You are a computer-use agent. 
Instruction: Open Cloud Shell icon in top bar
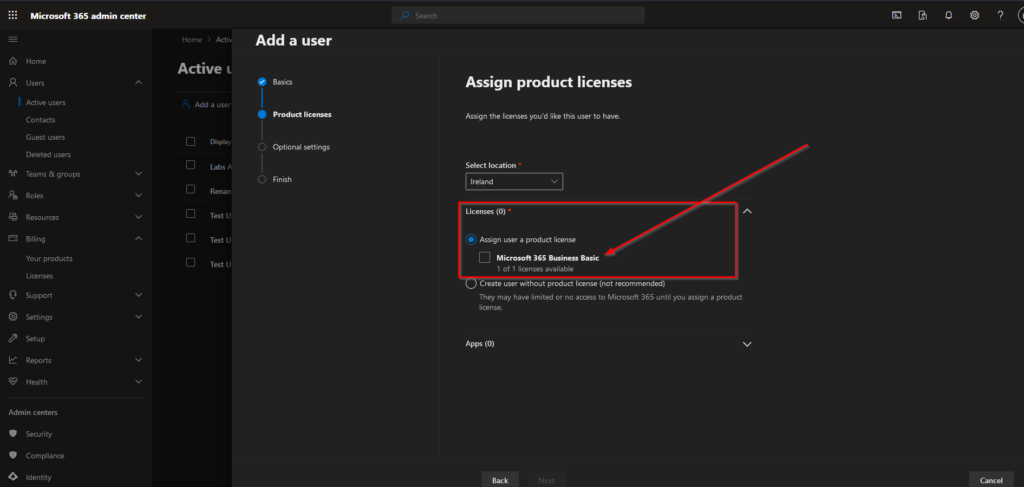pos(897,16)
